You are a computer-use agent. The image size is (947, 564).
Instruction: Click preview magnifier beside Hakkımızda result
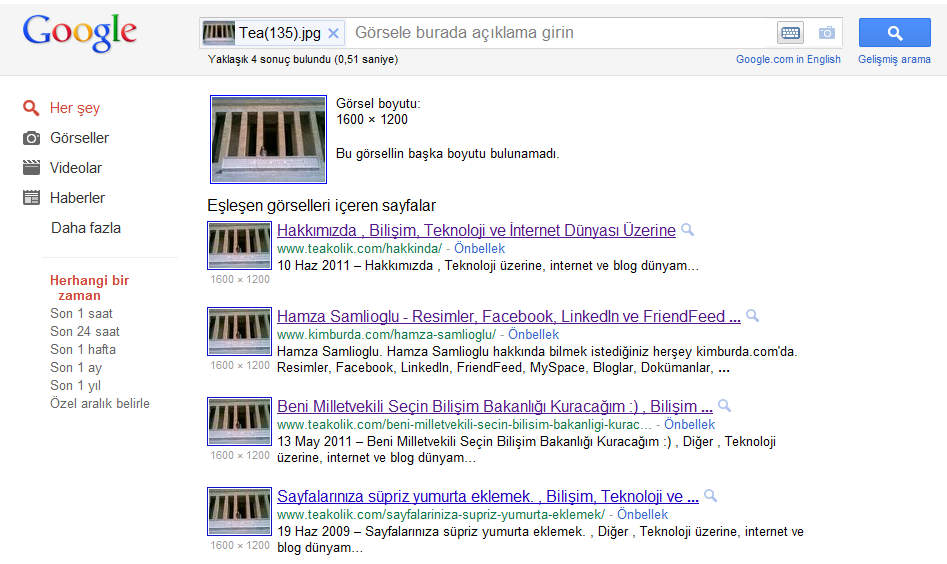[687, 230]
